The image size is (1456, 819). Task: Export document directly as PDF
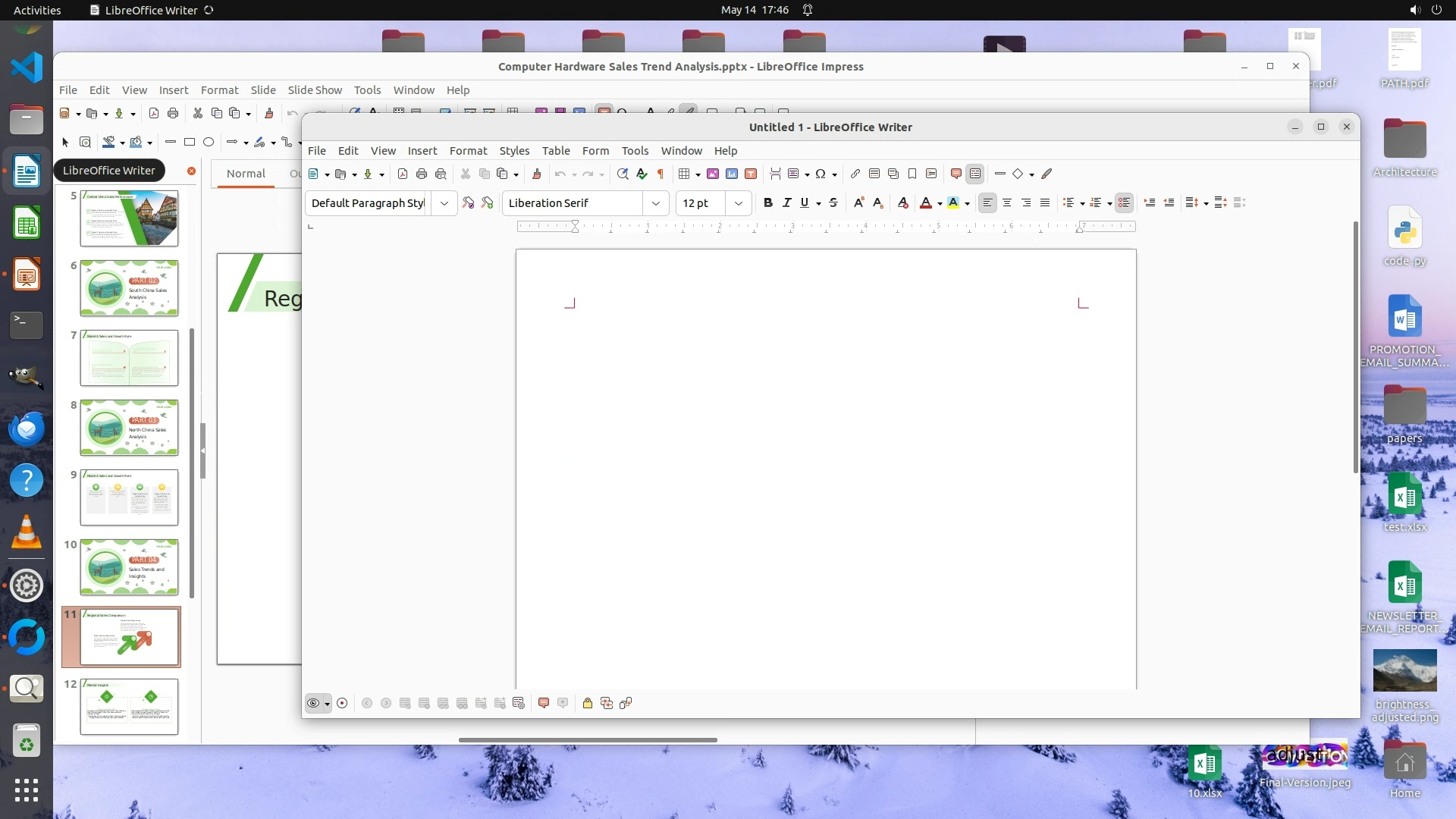[403, 174]
